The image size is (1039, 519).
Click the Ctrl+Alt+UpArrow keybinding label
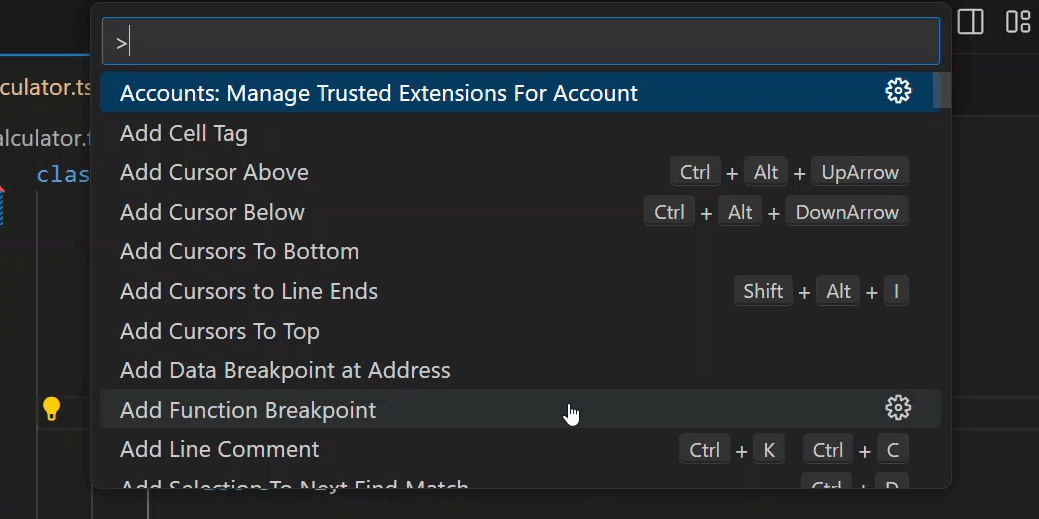(x=789, y=172)
